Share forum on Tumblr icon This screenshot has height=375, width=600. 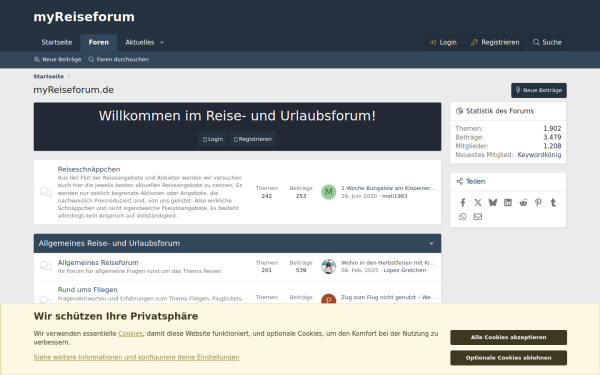point(553,202)
